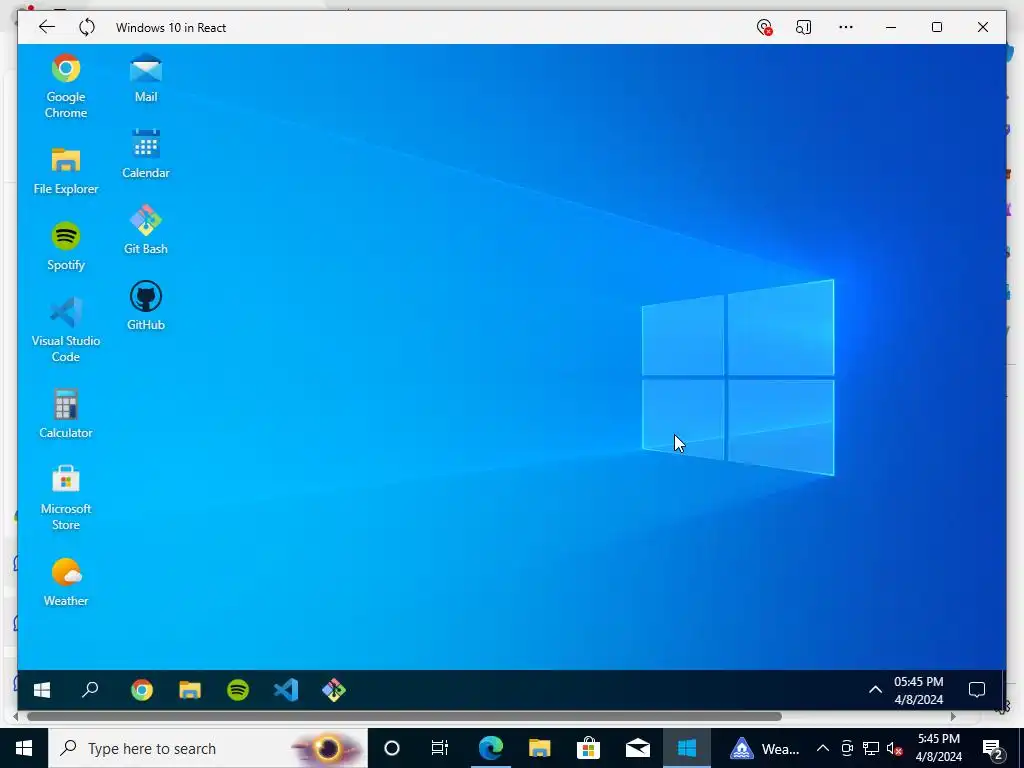Click the search magnifier in React taskbar
1024x768 pixels.
pyautogui.click(x=90, y=690)
